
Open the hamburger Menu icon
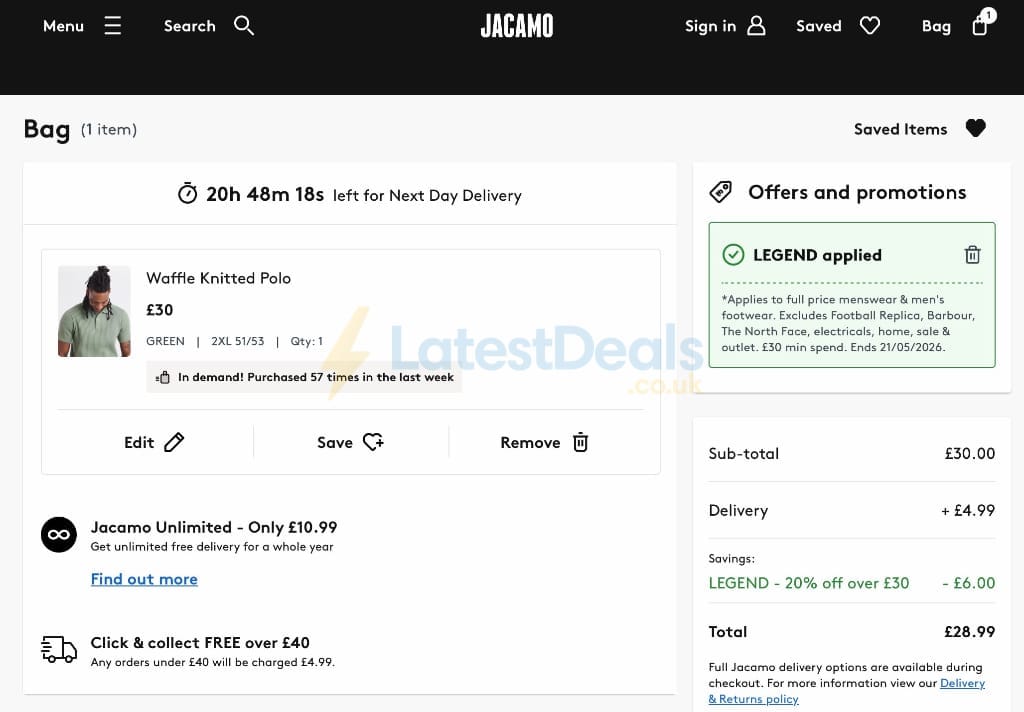pos(112,25)
